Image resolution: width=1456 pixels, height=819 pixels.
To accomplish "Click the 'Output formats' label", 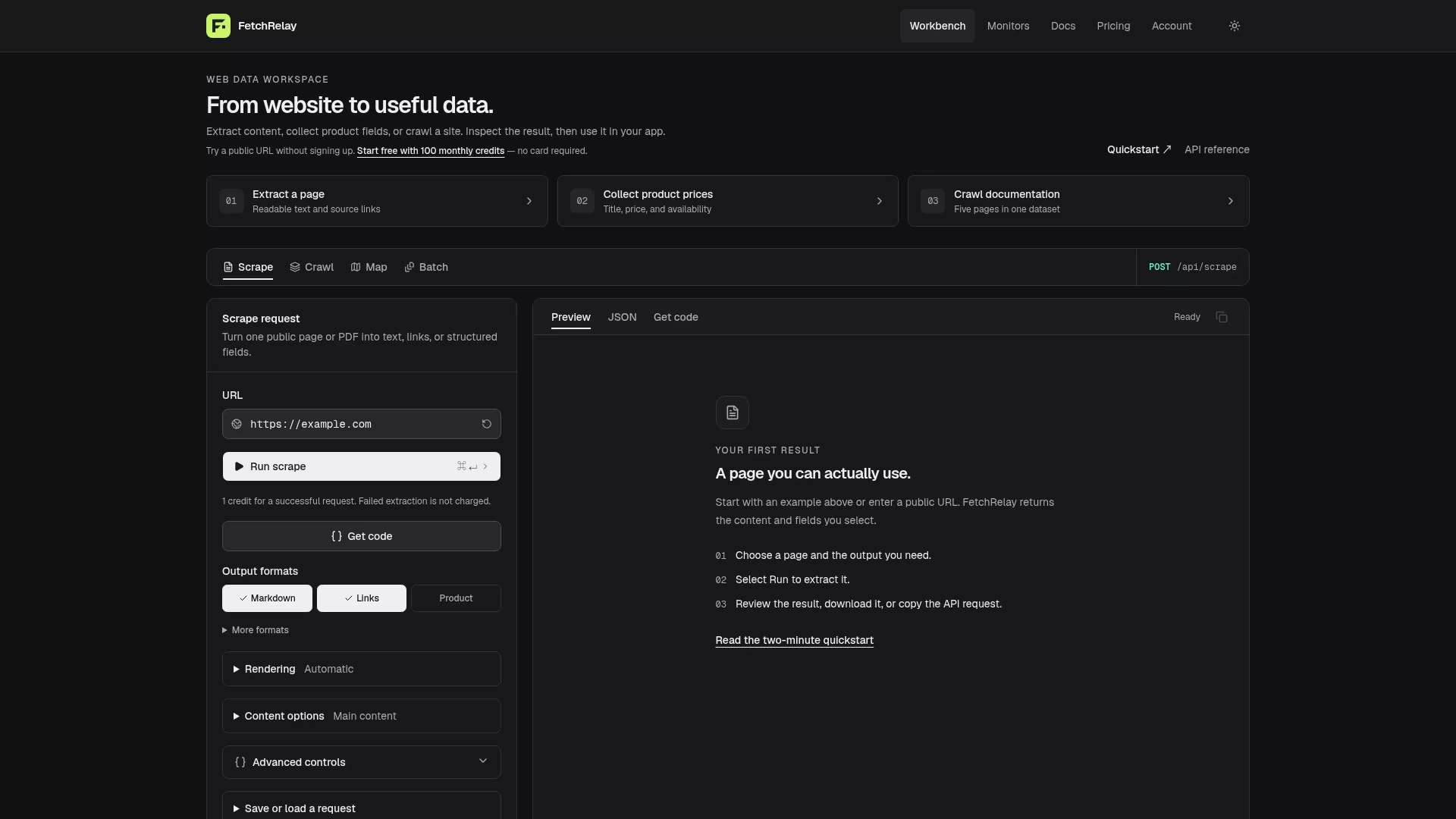I will click(260, 571).
